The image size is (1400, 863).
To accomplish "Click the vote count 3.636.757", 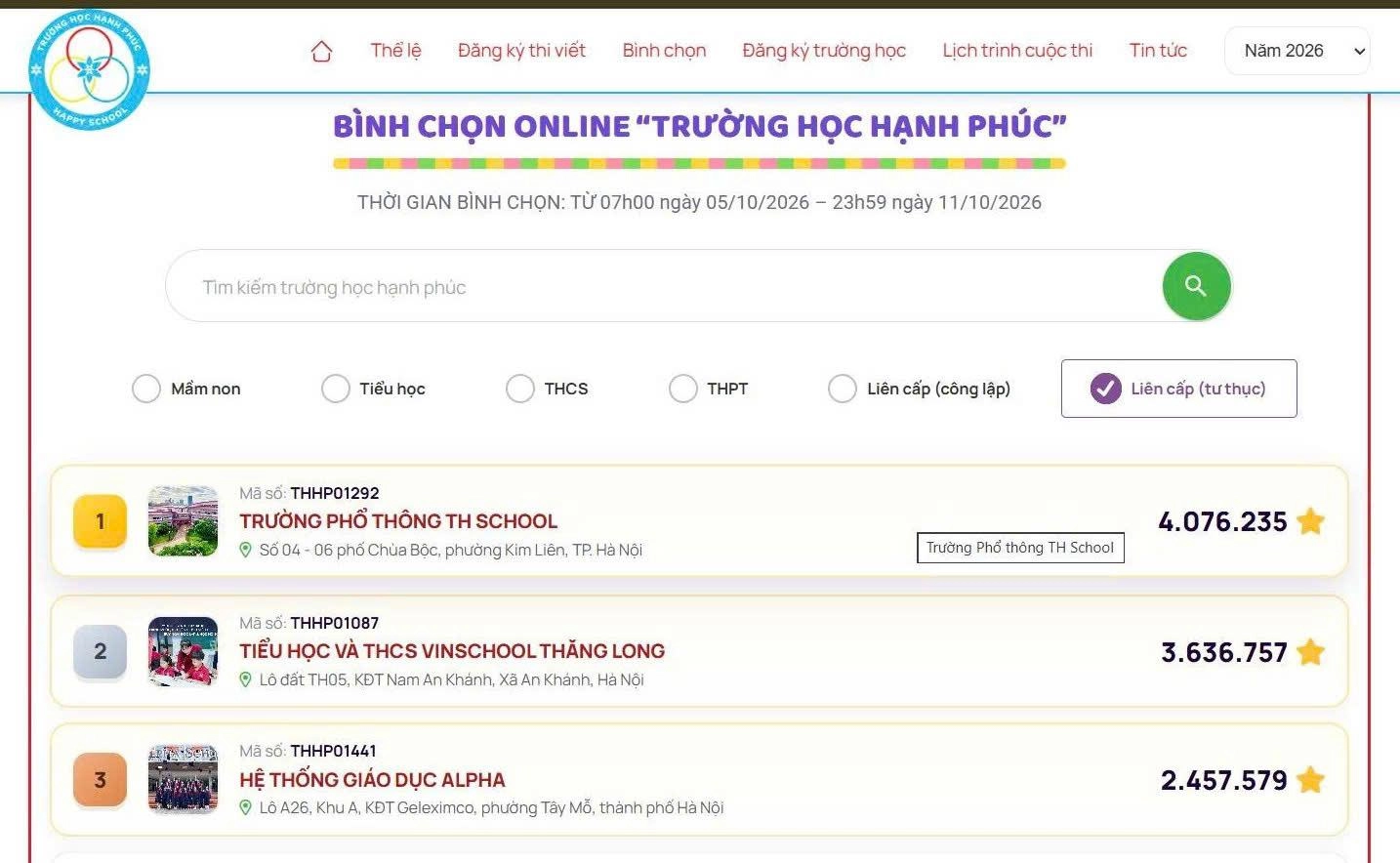I will coord(1224,652).
